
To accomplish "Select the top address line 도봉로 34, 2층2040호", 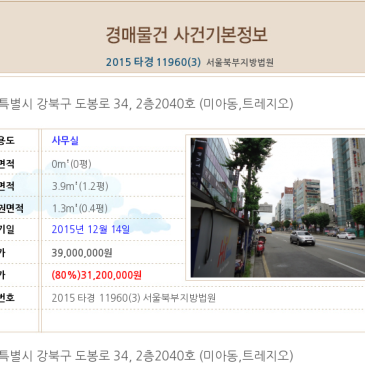I will click(x=146, y=104).
